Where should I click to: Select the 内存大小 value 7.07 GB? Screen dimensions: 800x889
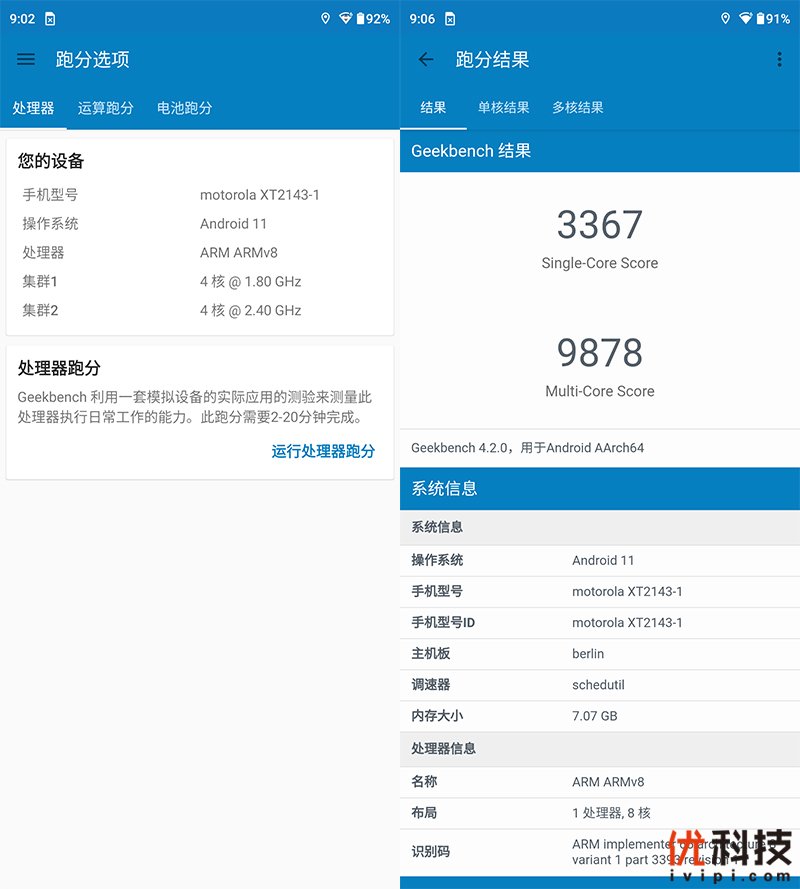(x=595, y=716)
